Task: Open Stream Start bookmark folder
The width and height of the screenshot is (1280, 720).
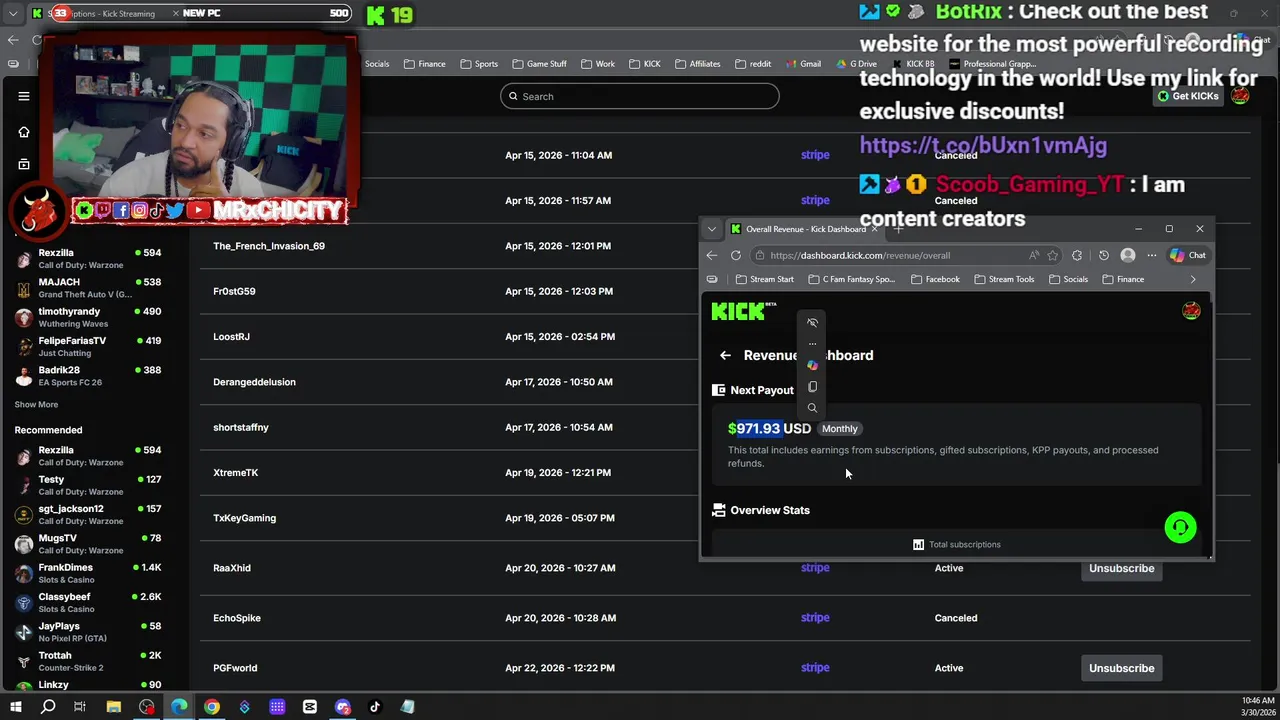Action: (764, 279)
